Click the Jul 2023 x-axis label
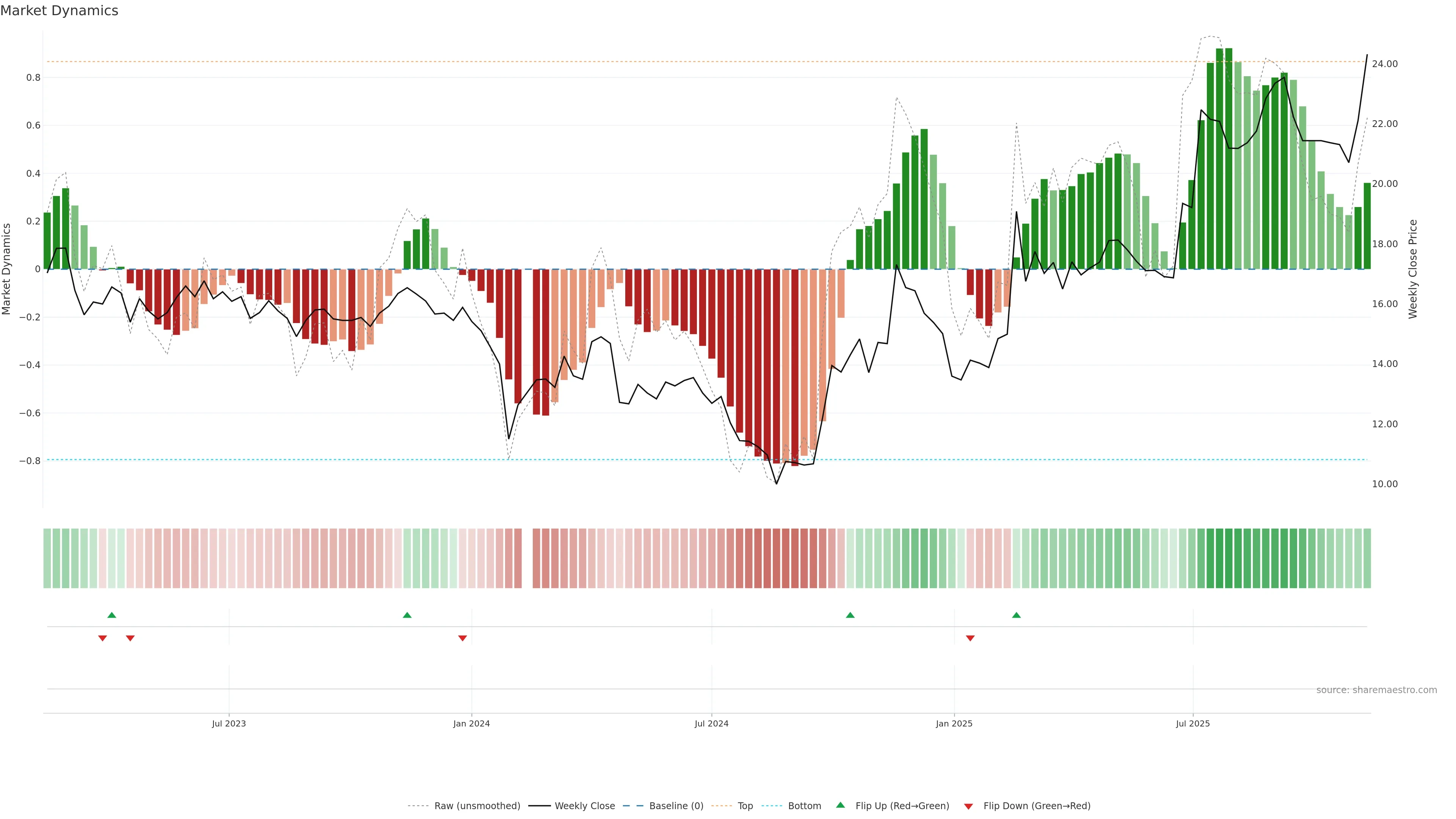This screenshot has width=1456, height=819. 229,723
